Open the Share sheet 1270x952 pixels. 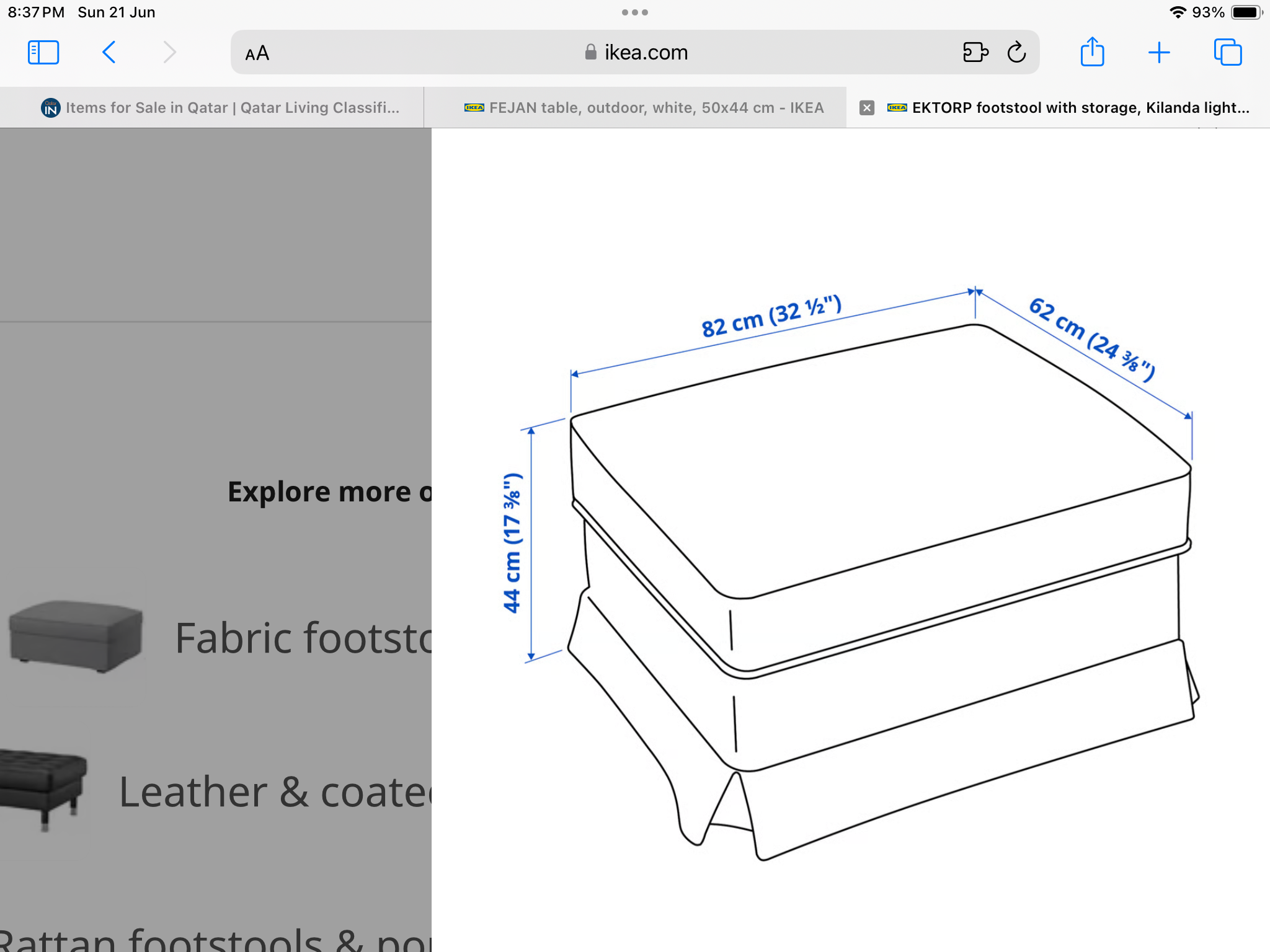tap(1092, 51)
